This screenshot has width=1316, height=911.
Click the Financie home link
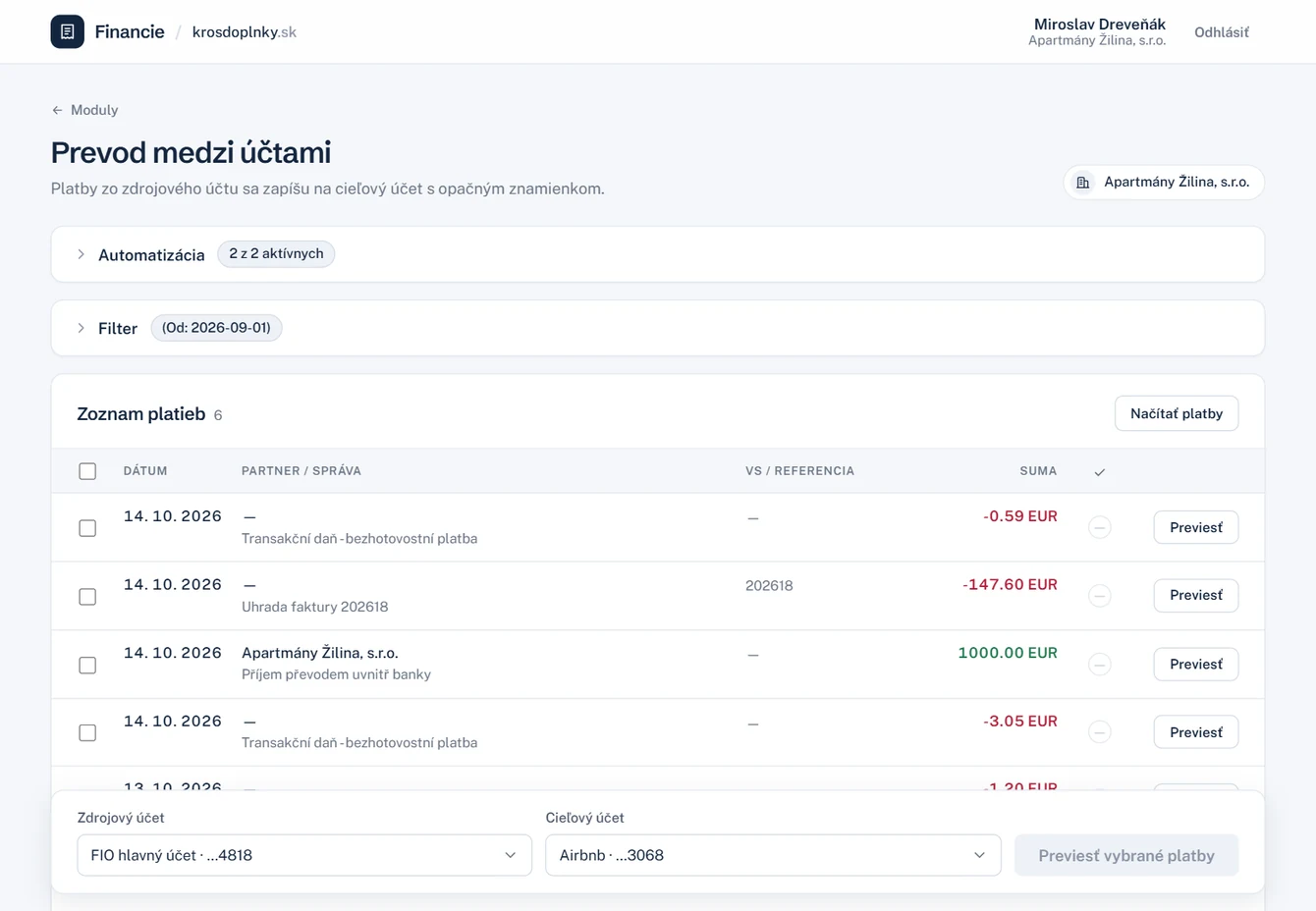click(108, 31)
